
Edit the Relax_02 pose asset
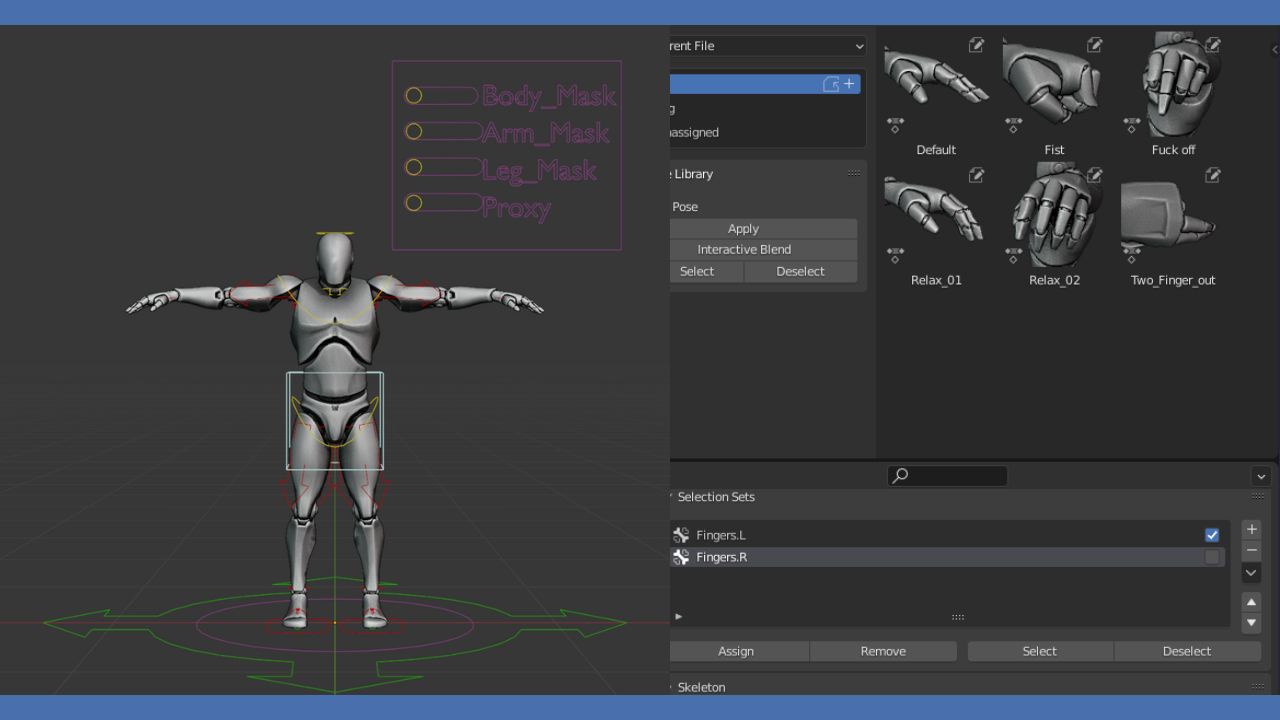click(1093, 175)
